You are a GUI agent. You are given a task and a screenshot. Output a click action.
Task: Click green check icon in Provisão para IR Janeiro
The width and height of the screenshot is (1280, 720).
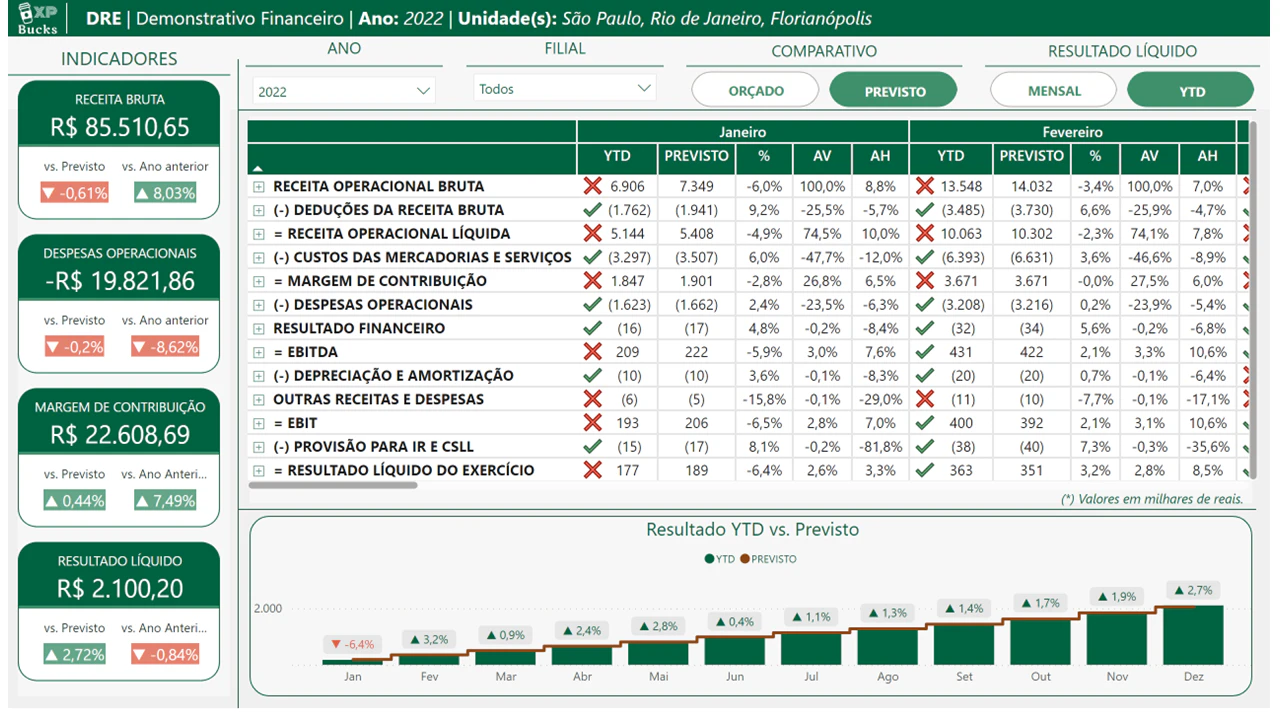pos(593,446)
